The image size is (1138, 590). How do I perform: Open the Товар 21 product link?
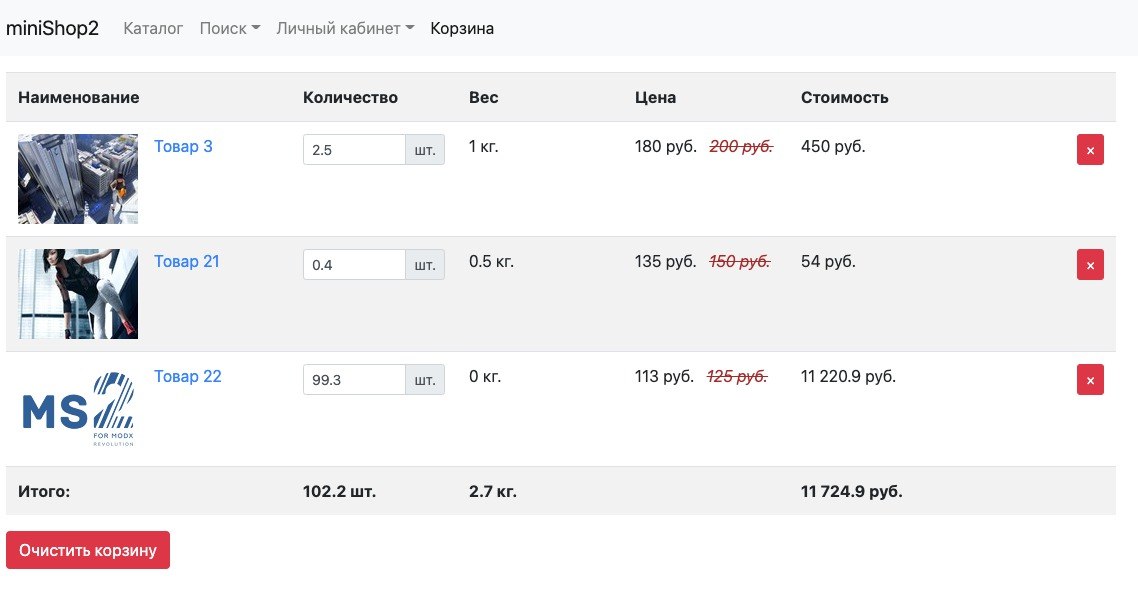(x=187, y=261)
